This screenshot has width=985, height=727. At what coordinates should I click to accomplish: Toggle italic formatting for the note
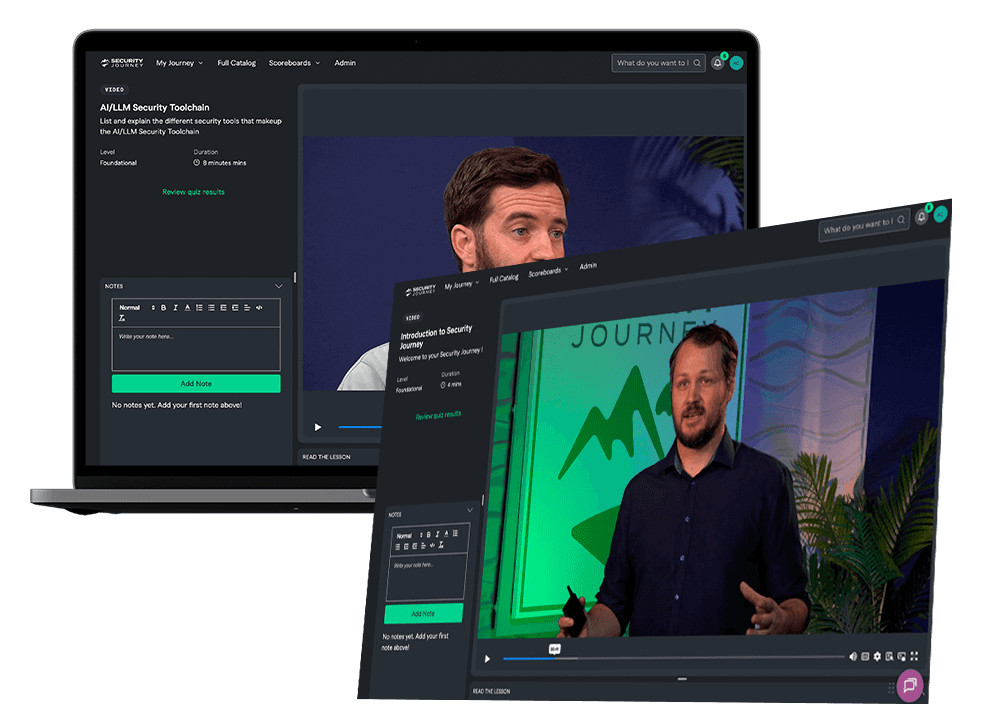175,307
